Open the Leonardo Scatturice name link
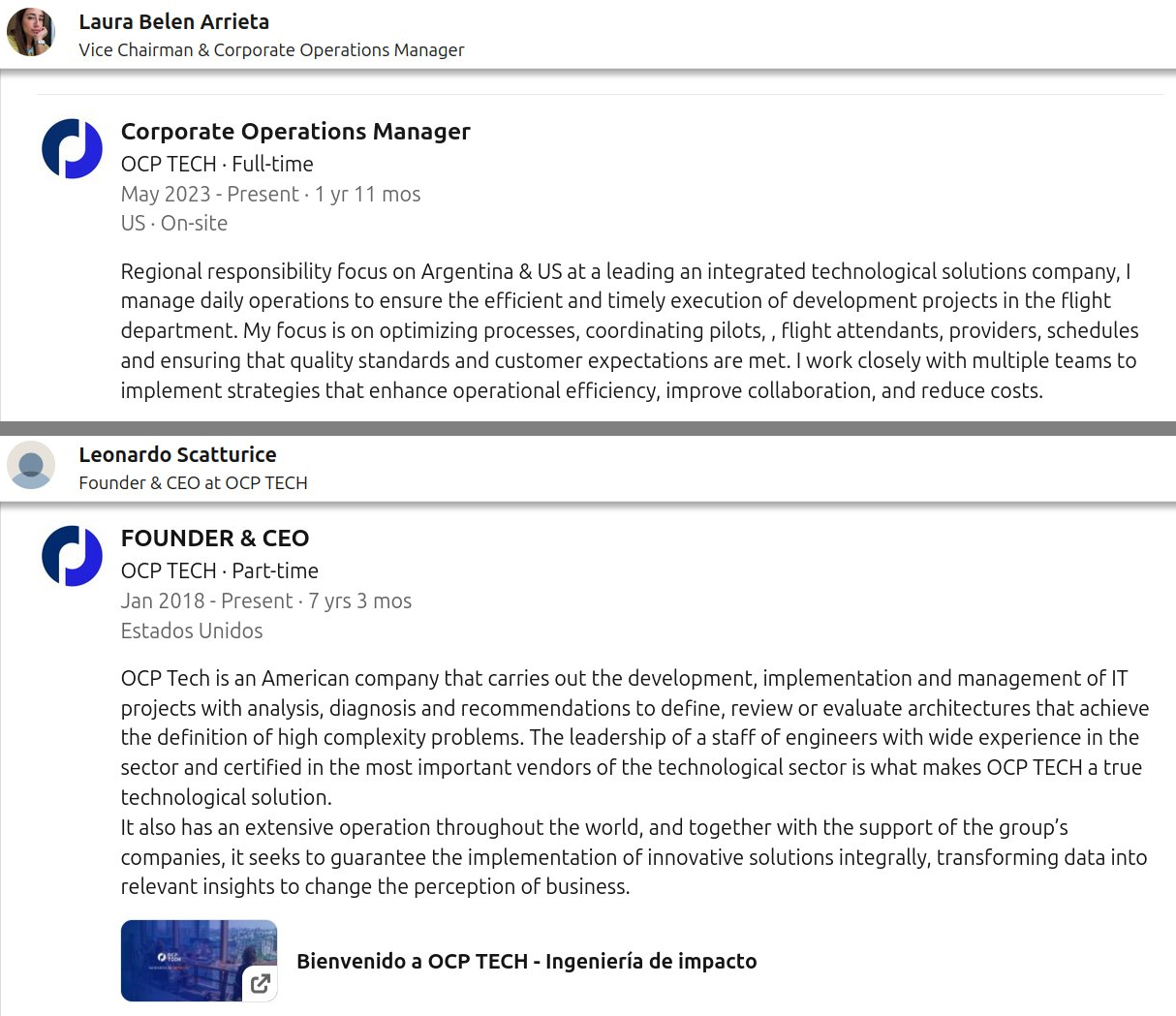The image size is (1176, 1016). click(177, 454)
